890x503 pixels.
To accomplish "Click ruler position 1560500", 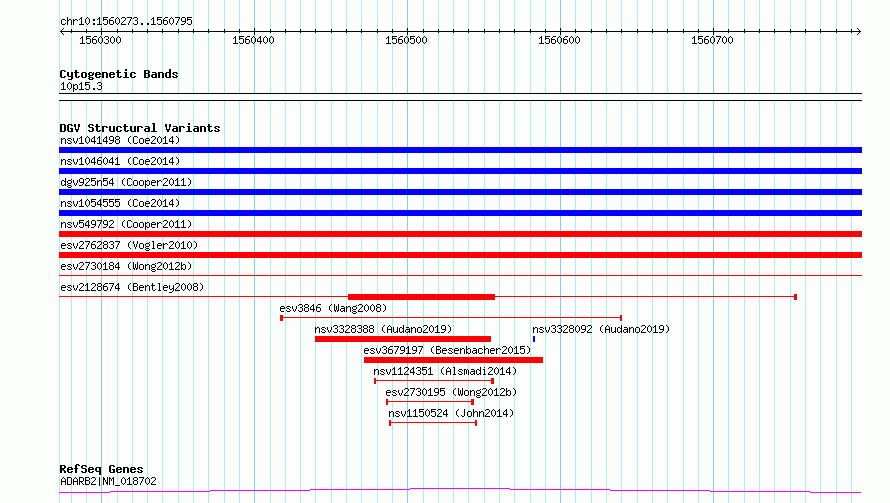I will coord(406,40).
